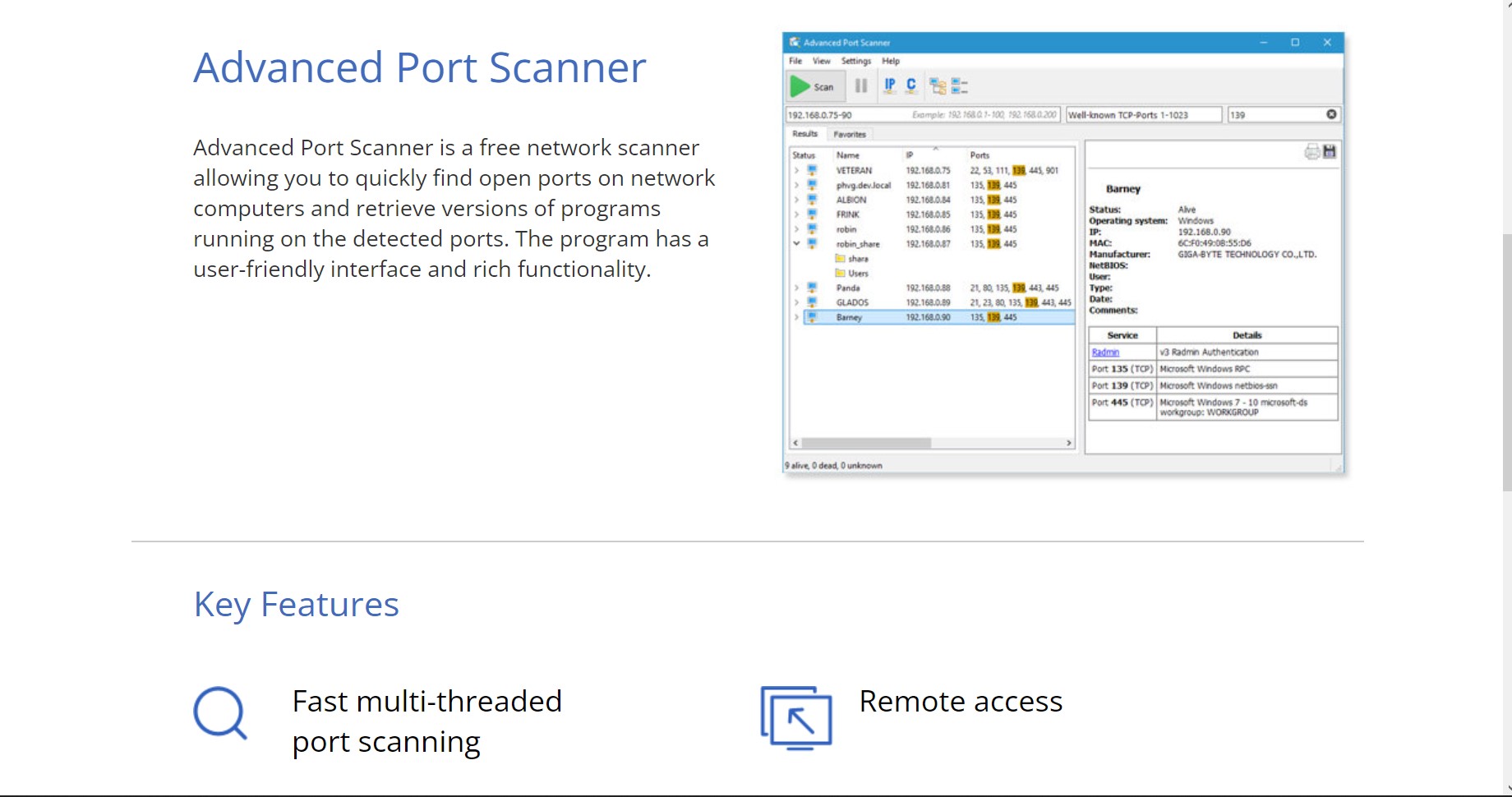
Task: Expand the FRINK row
Action: [796, 214]
